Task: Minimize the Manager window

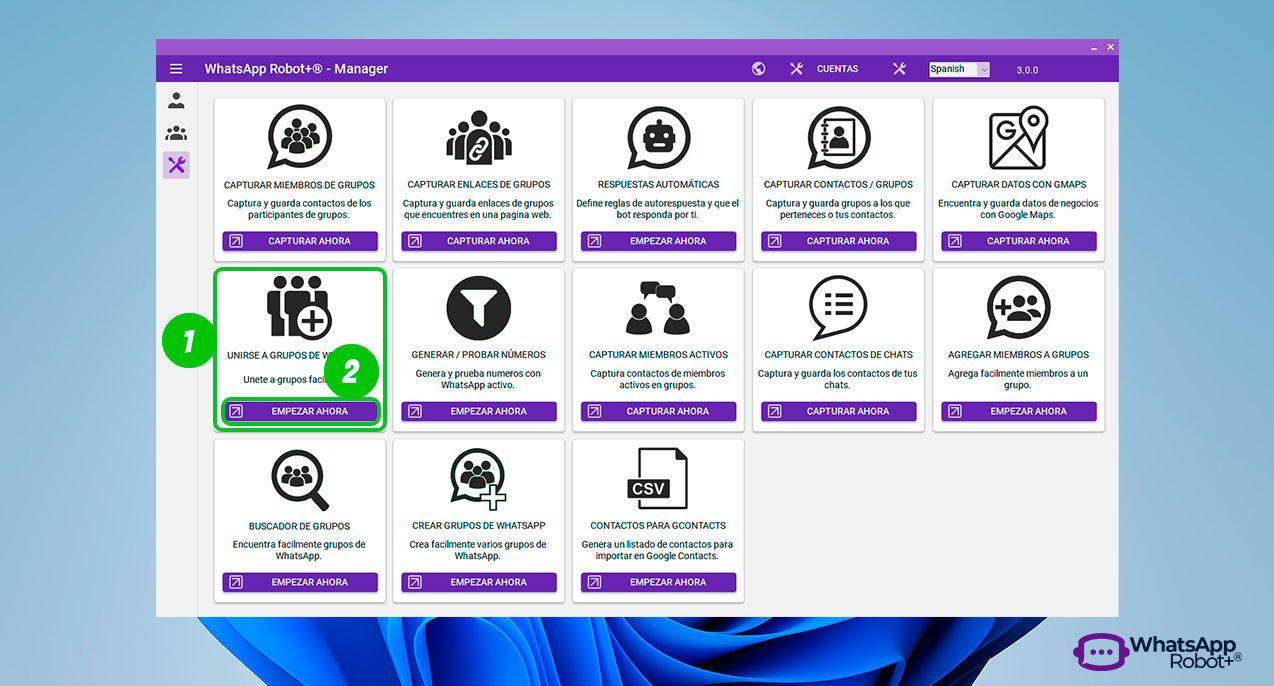Action: click(x=1094, y=47)
